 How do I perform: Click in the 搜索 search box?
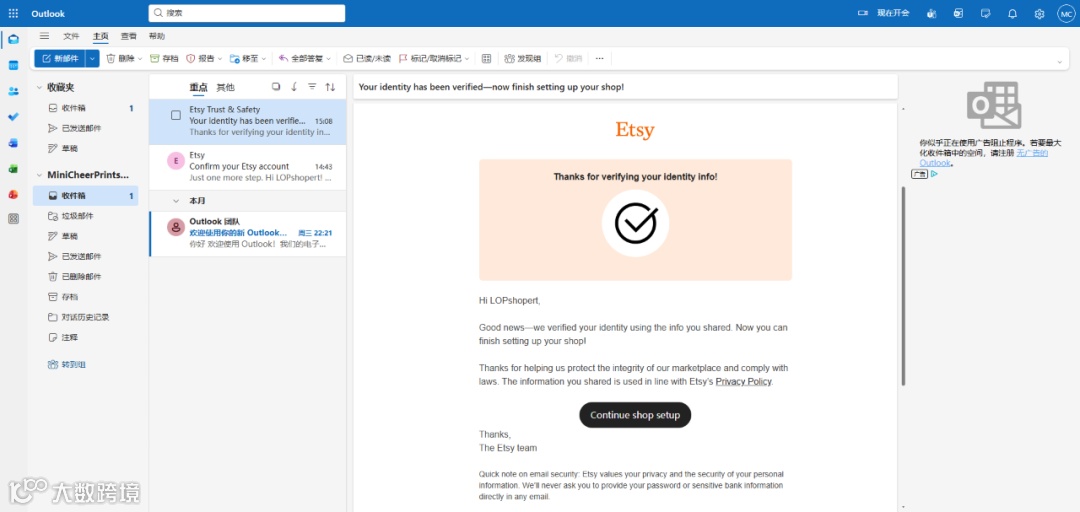pos(247,13)
